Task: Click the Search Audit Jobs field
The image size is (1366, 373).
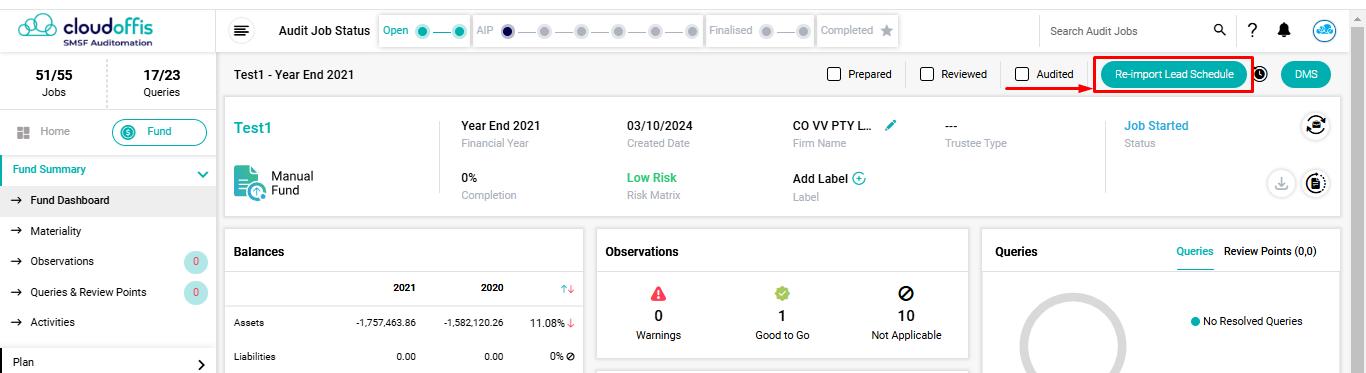Action: coord(1126,31)
